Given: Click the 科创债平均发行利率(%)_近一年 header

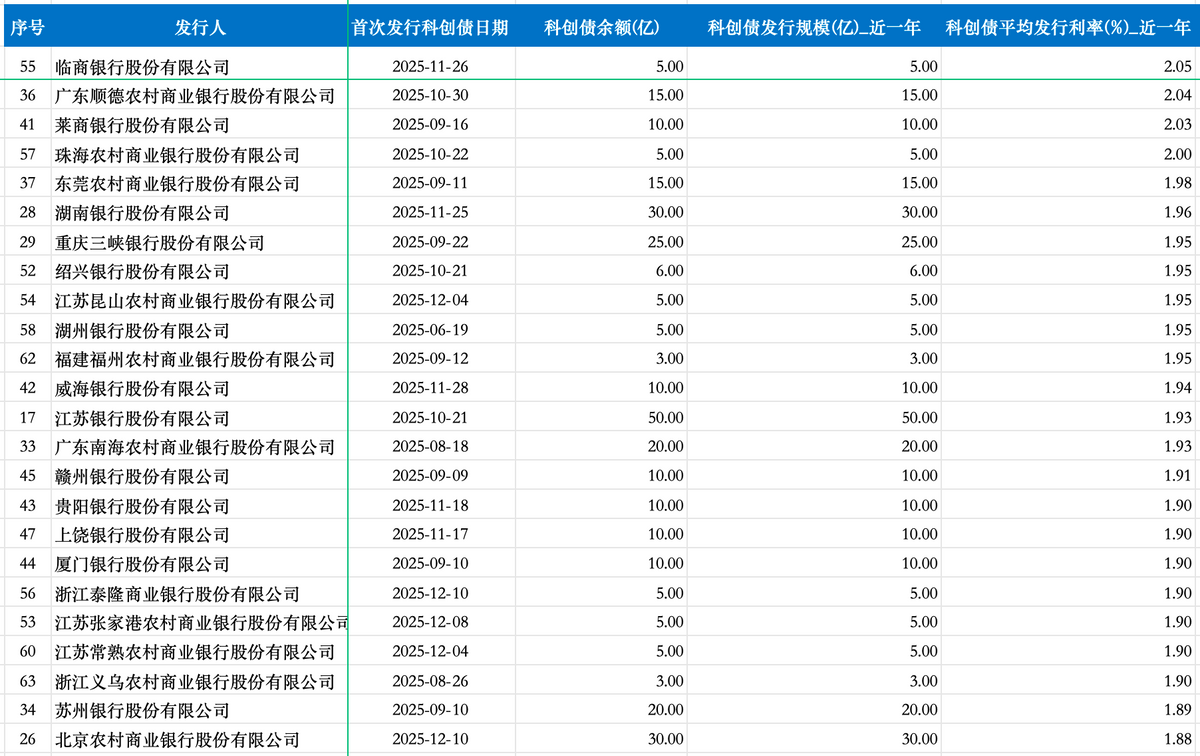Looking at the screenshot, I should [x=1069, y=28].
